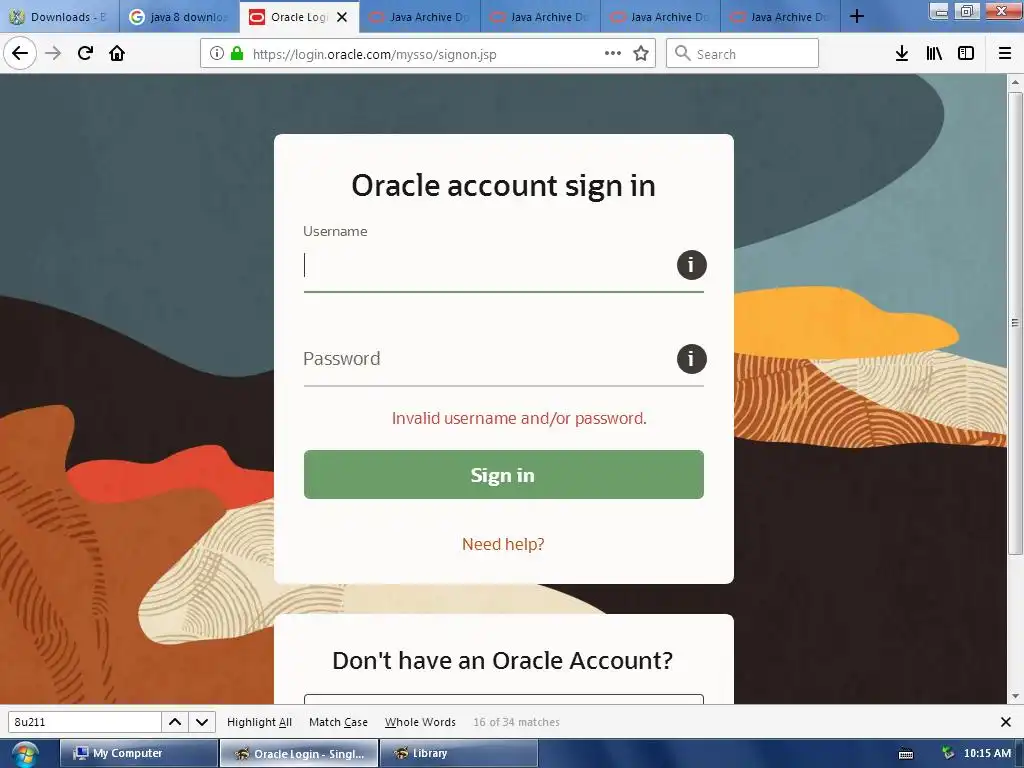Open the browser home page

117,53
